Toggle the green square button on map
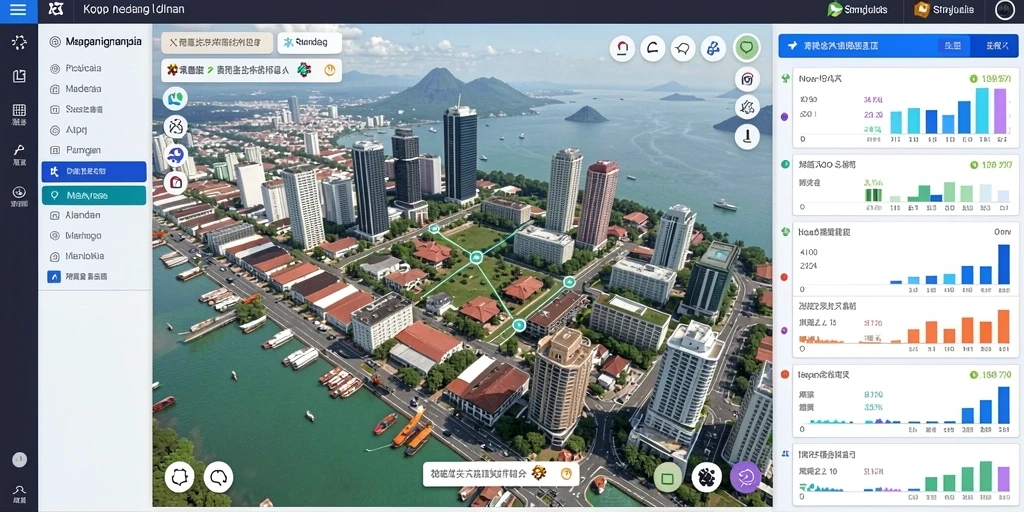The width and height of the screenshot is (1024, 512). coord(667,478)
